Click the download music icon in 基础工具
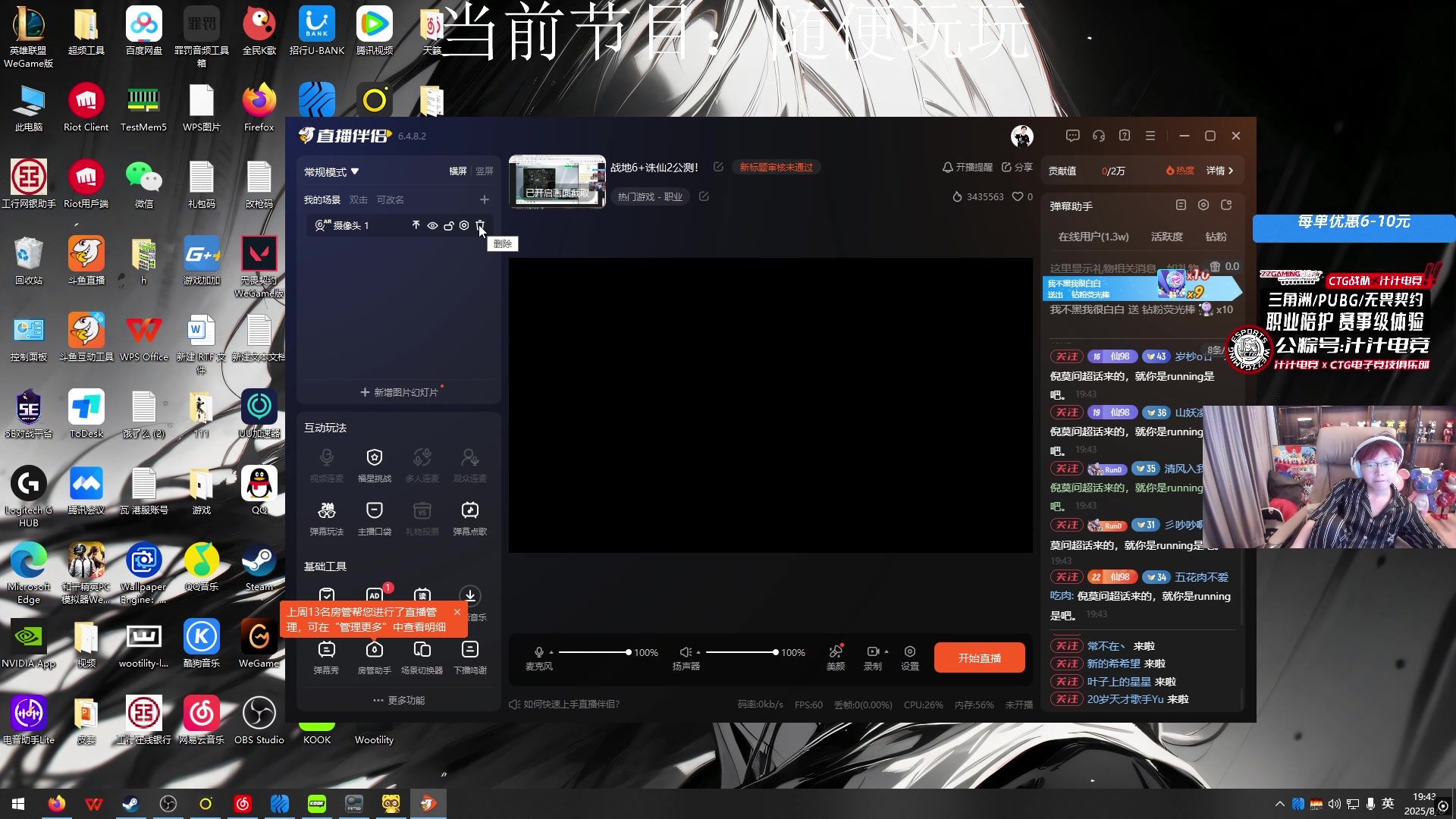 pyautogui.click(x=470, y=595)
